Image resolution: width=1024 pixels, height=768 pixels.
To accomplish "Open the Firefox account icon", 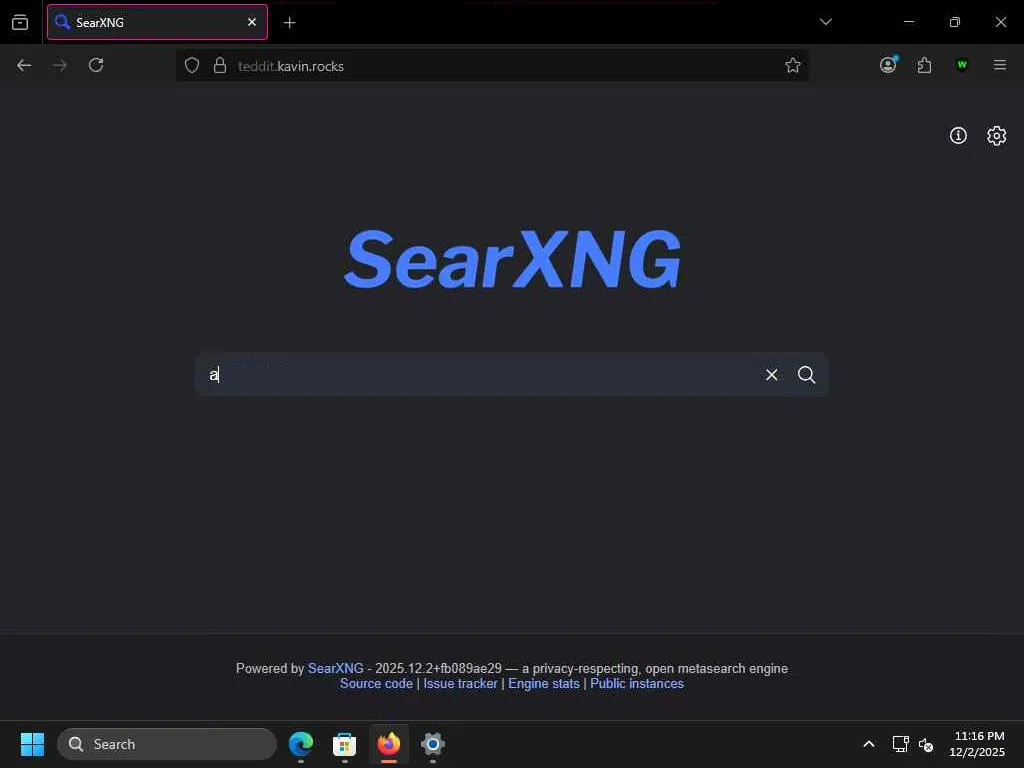I will (888, 65).
